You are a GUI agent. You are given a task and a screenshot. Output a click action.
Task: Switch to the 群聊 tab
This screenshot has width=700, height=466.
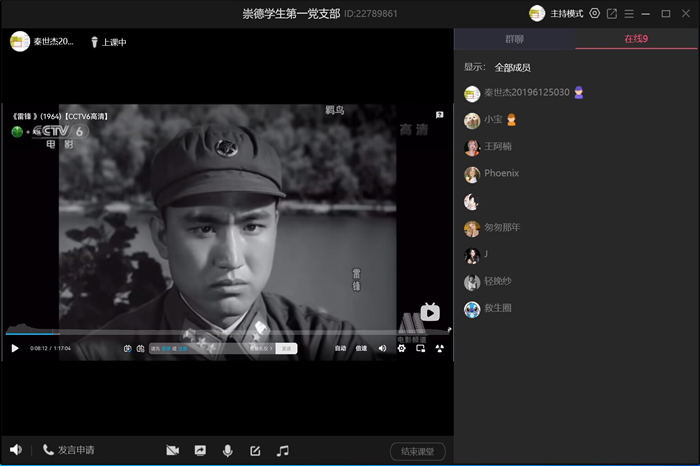tap(514, 39)
